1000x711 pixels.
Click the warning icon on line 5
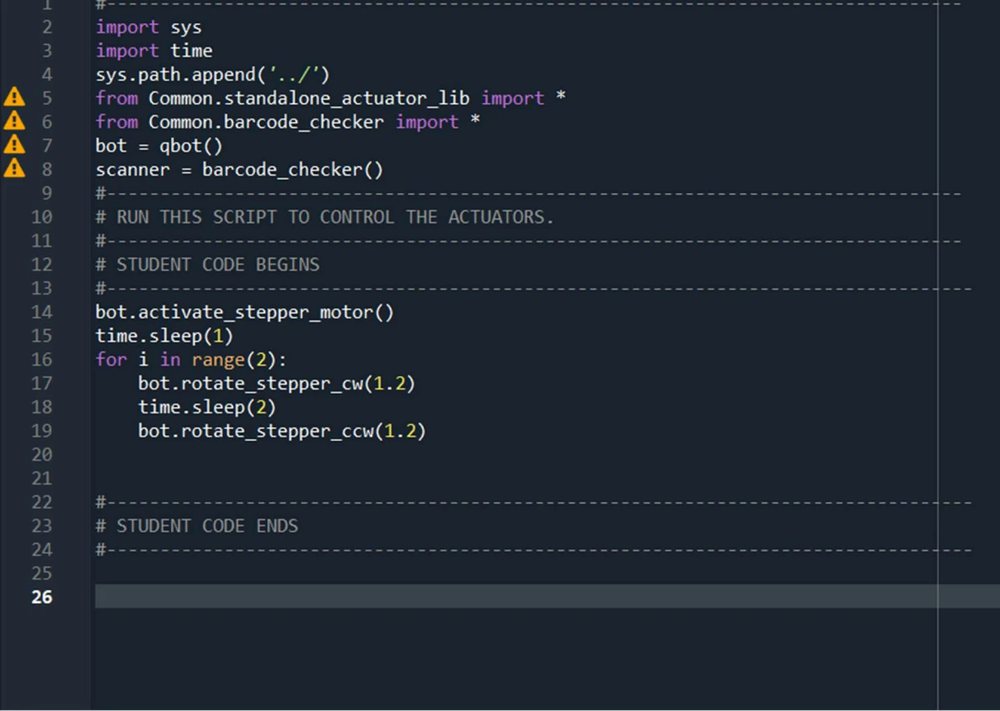pos(14,98)
